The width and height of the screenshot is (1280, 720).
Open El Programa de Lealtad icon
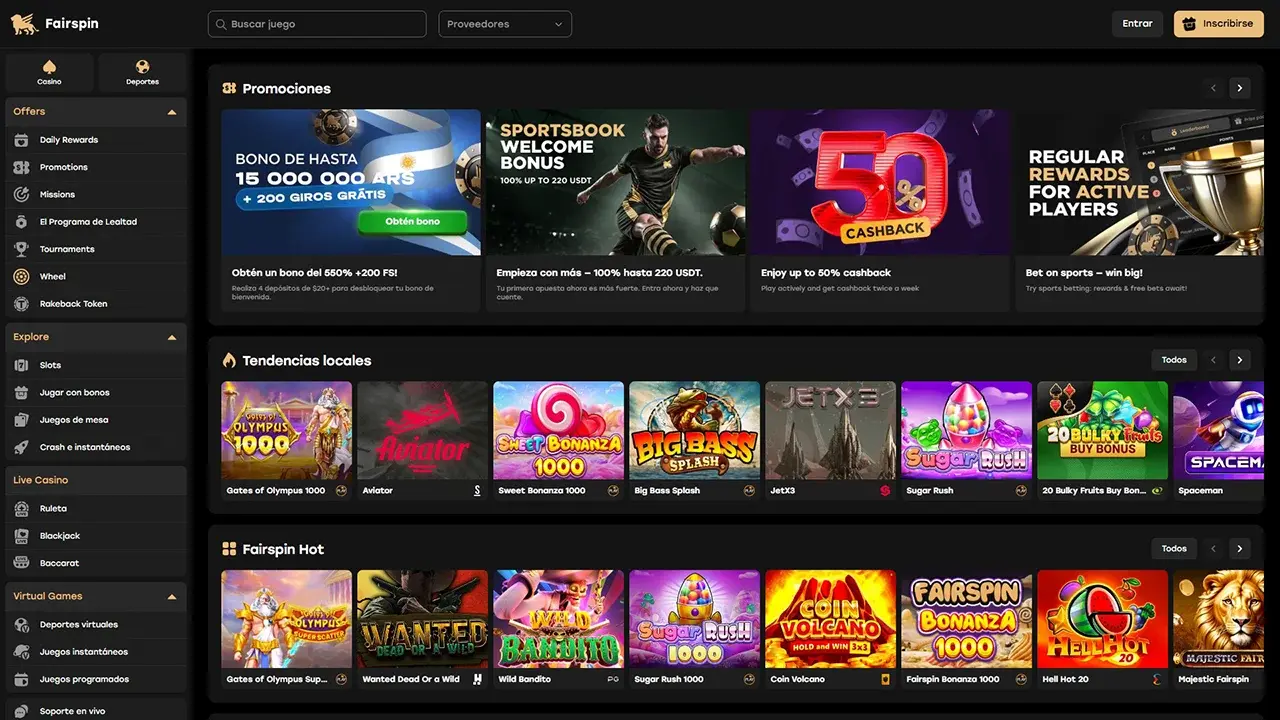tap(21, 222)
